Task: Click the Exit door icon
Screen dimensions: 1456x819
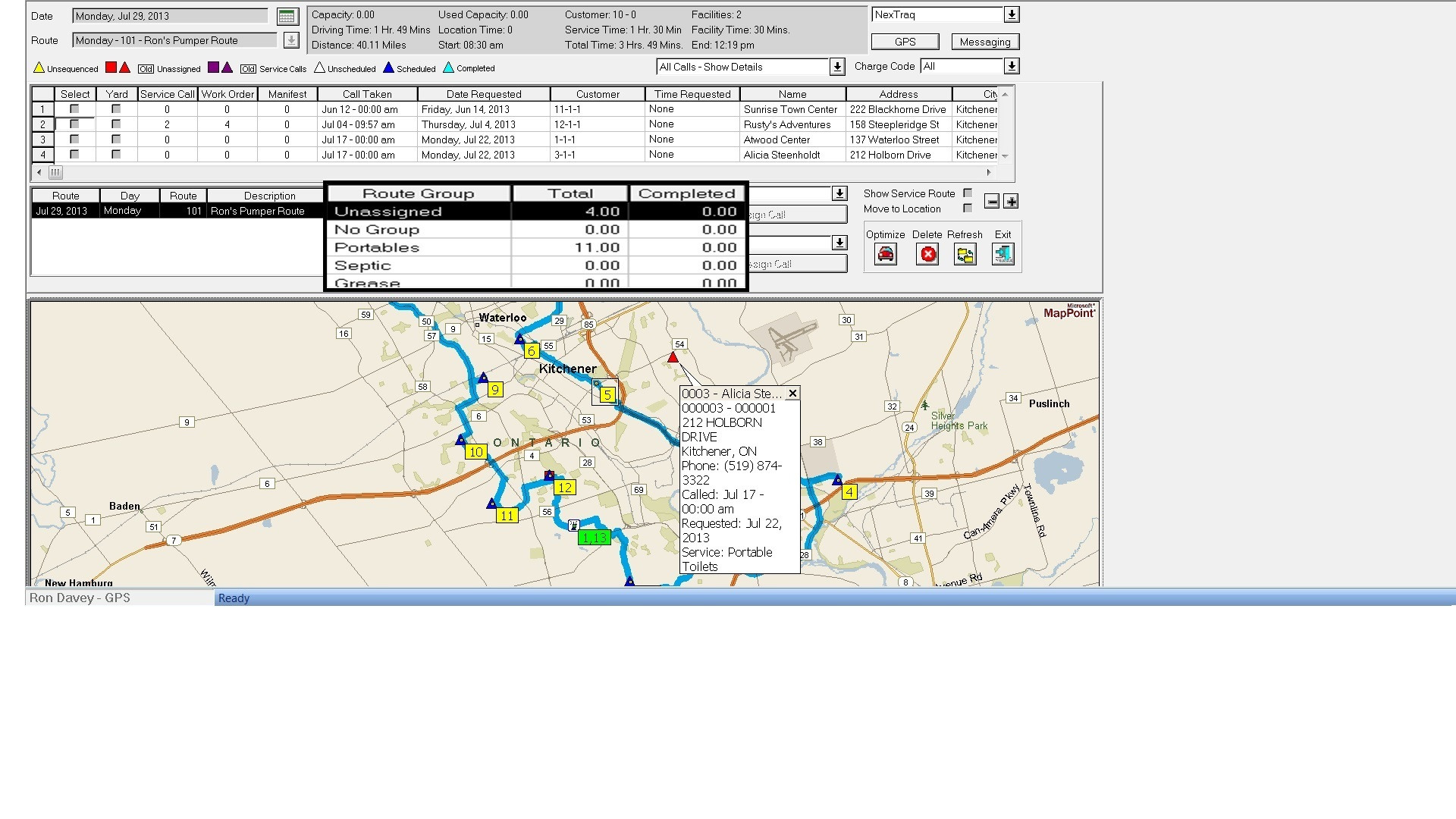Action: point(1003,254)
